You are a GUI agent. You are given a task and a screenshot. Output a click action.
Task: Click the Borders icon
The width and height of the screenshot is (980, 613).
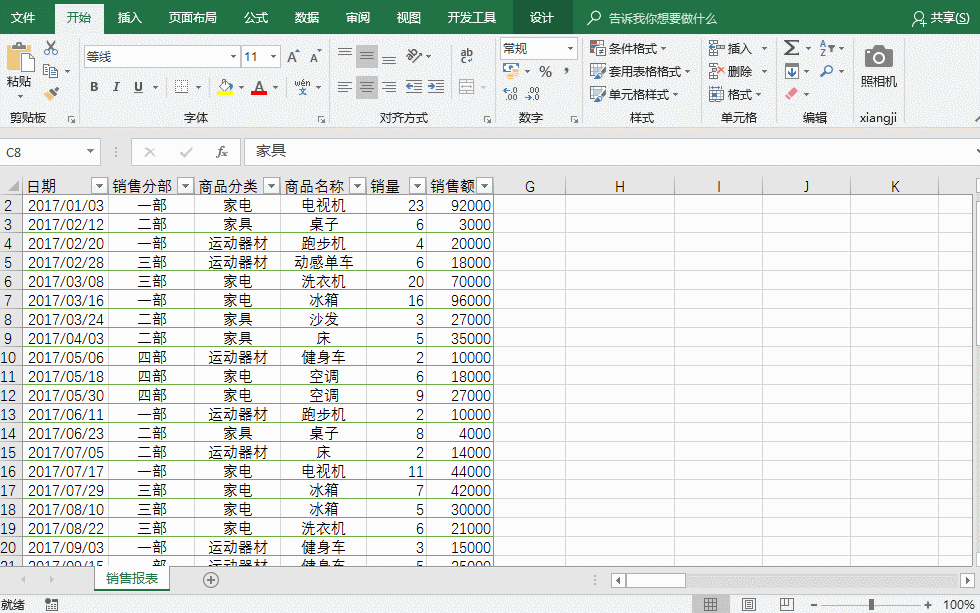(x=181, y=87)
